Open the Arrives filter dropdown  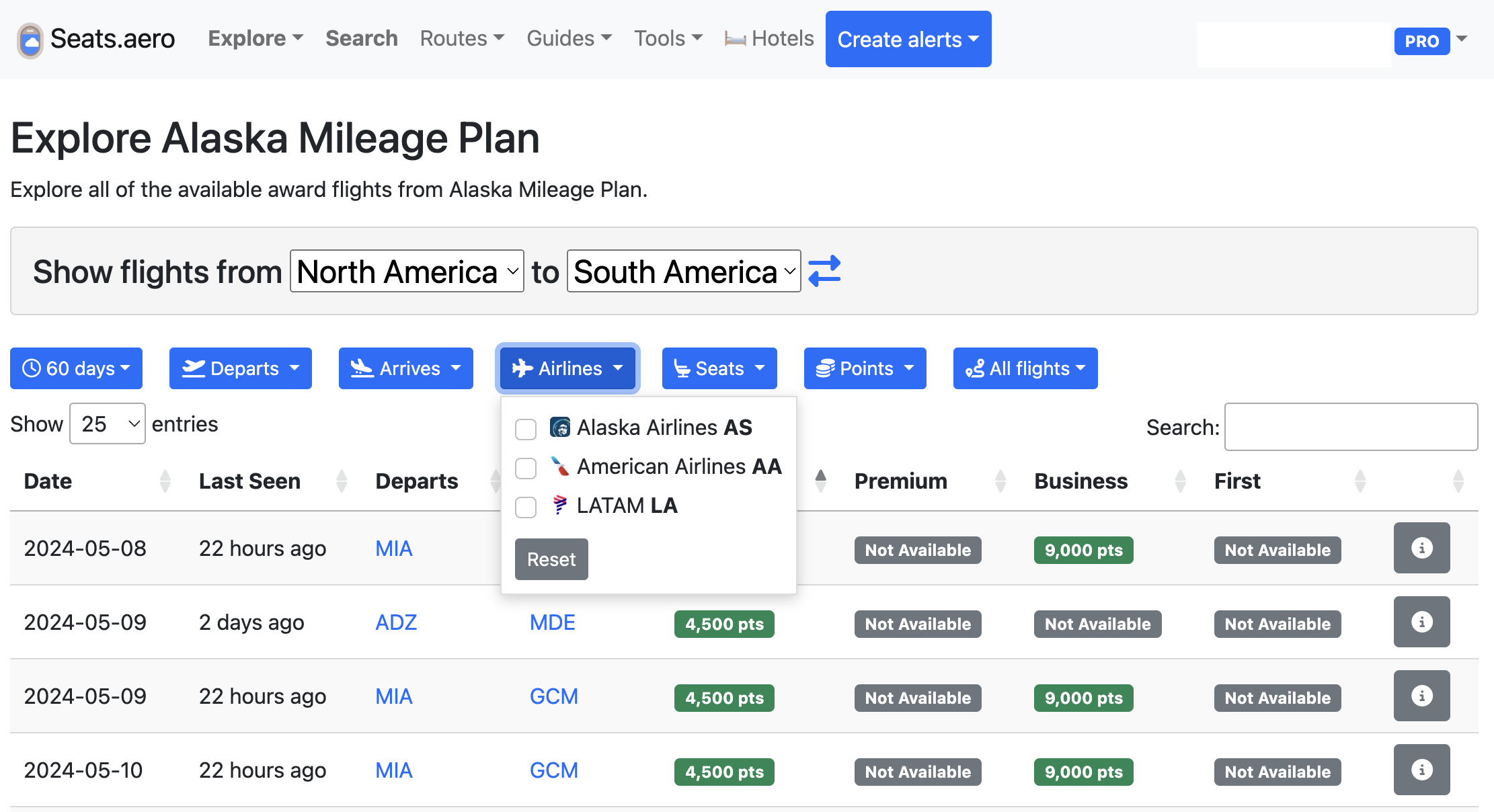[x=406, y=368]
